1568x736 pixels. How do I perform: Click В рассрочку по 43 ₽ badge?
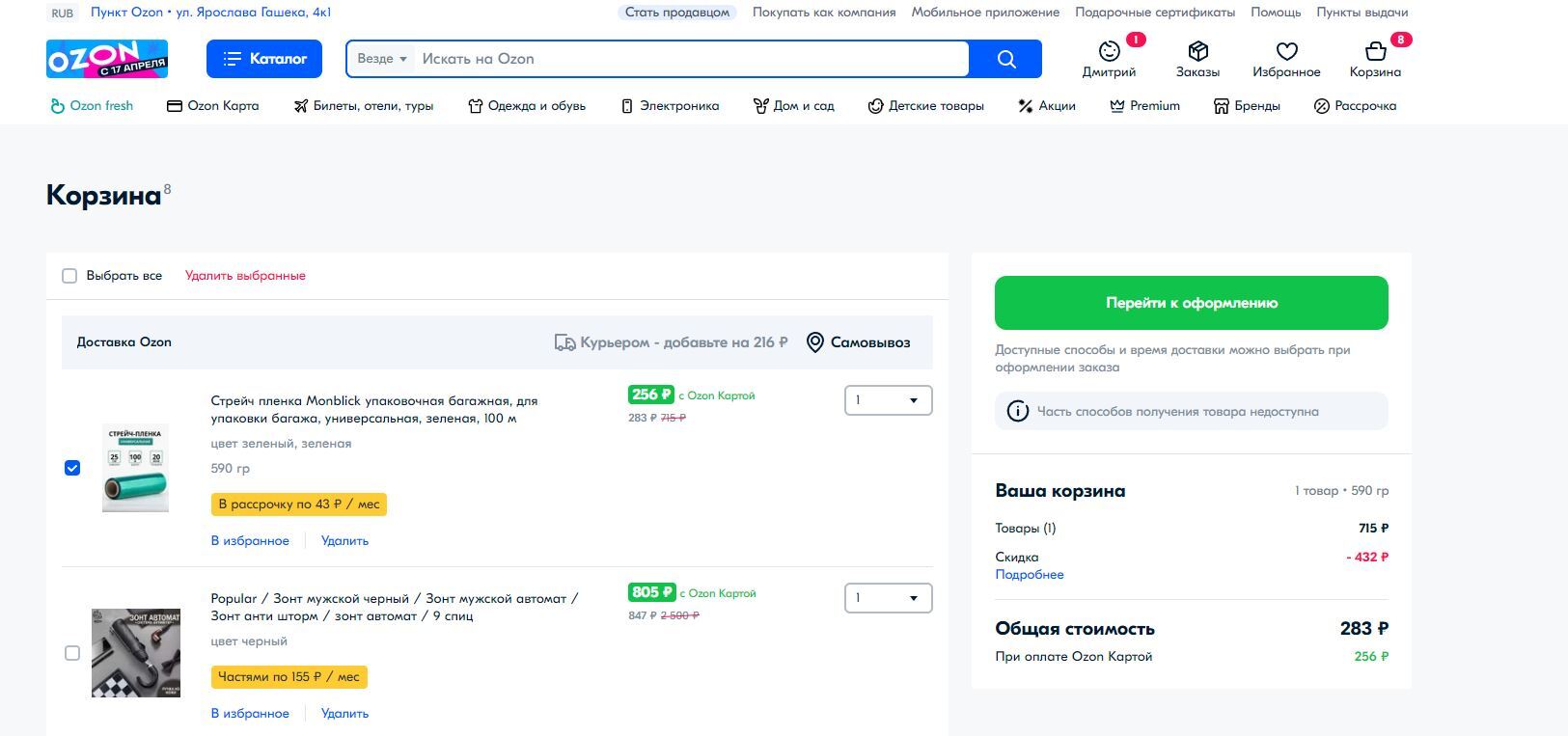(299, 504)
